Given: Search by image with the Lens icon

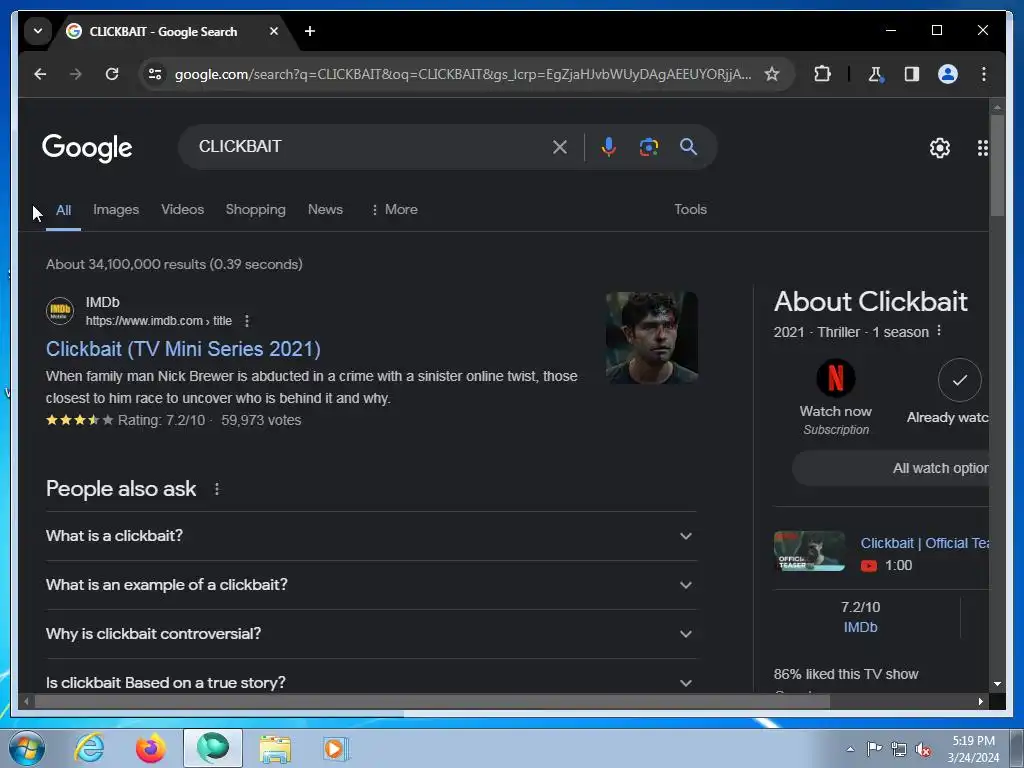Looking at the screenshot, I should [648, 147].
